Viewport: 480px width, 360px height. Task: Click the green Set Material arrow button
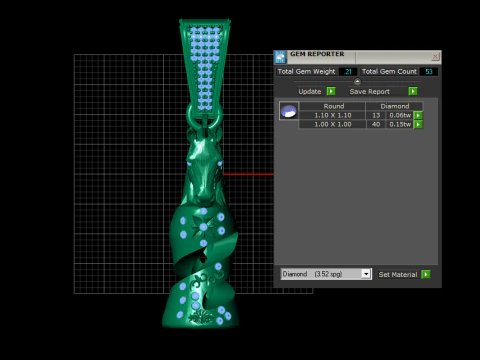[426, 274]
